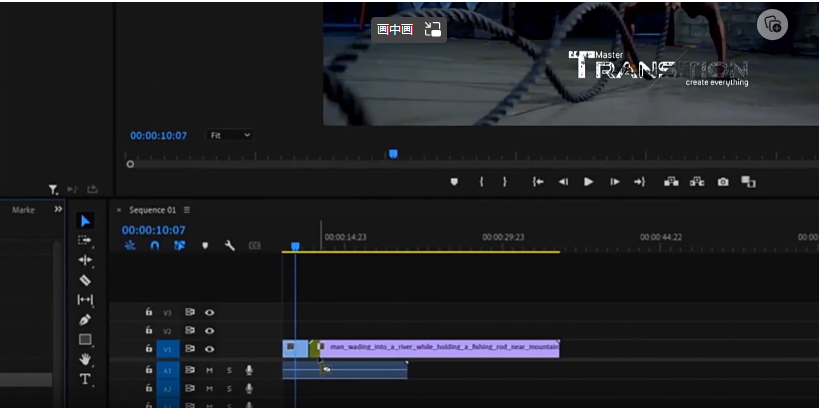Choose the Rectangle tool
Image resolution: width=820 pixels, height=408 pixels.
tap(85, 339)
